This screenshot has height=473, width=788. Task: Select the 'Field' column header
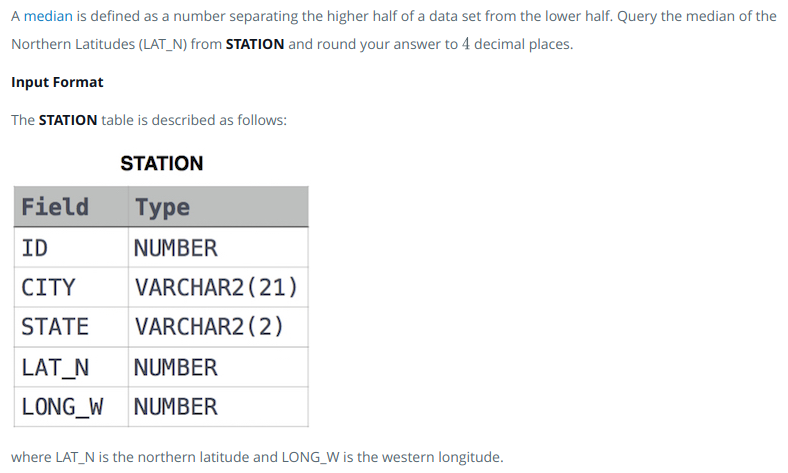click(71, 207)
